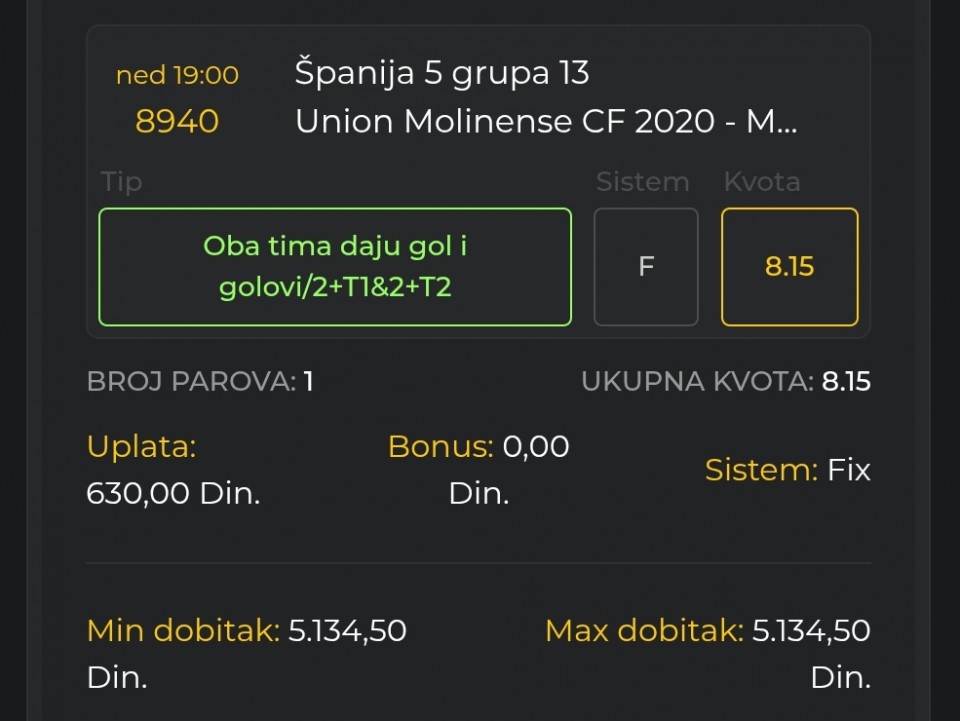This screenshot has height=721, width=960.
Task: Click the 8.15 kvota box
Action: coord(790,267)
